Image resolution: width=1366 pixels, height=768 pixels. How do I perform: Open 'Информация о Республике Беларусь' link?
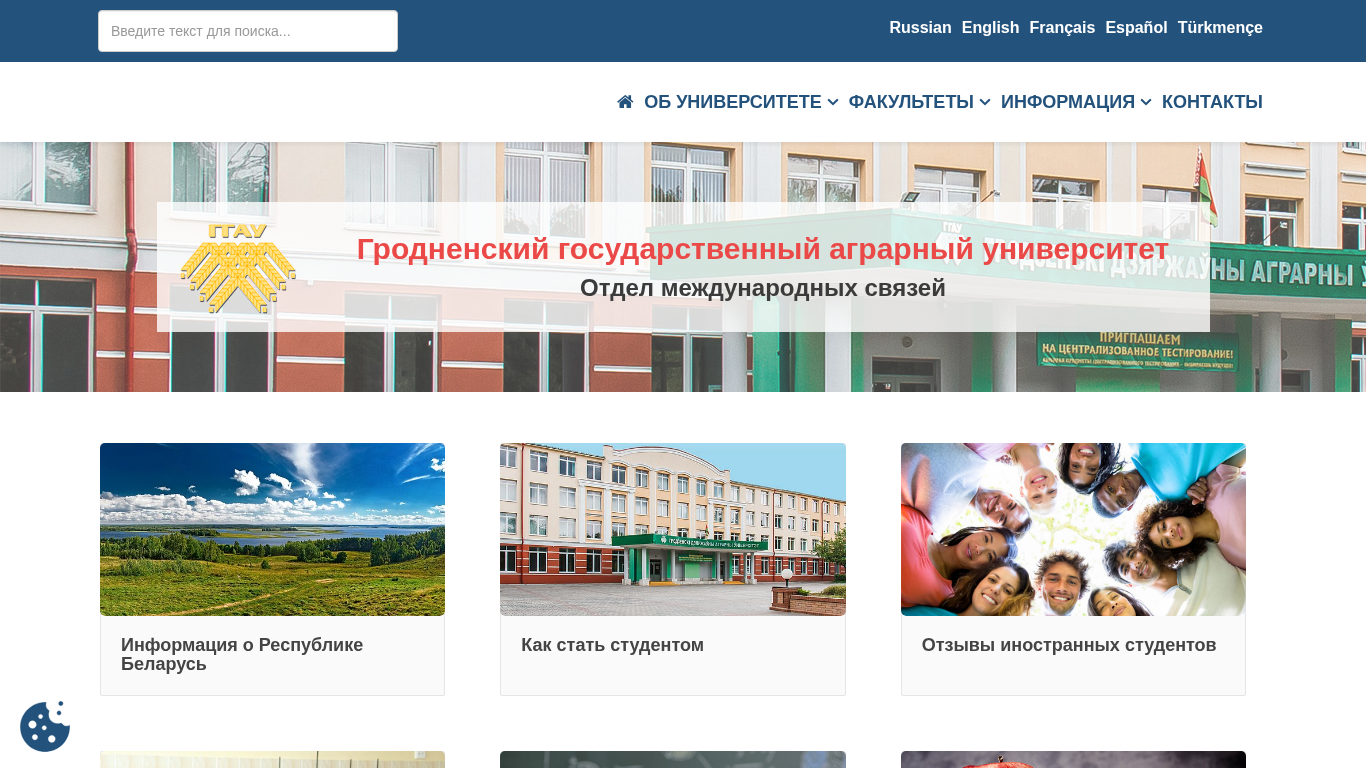click(x=242, y=654)
